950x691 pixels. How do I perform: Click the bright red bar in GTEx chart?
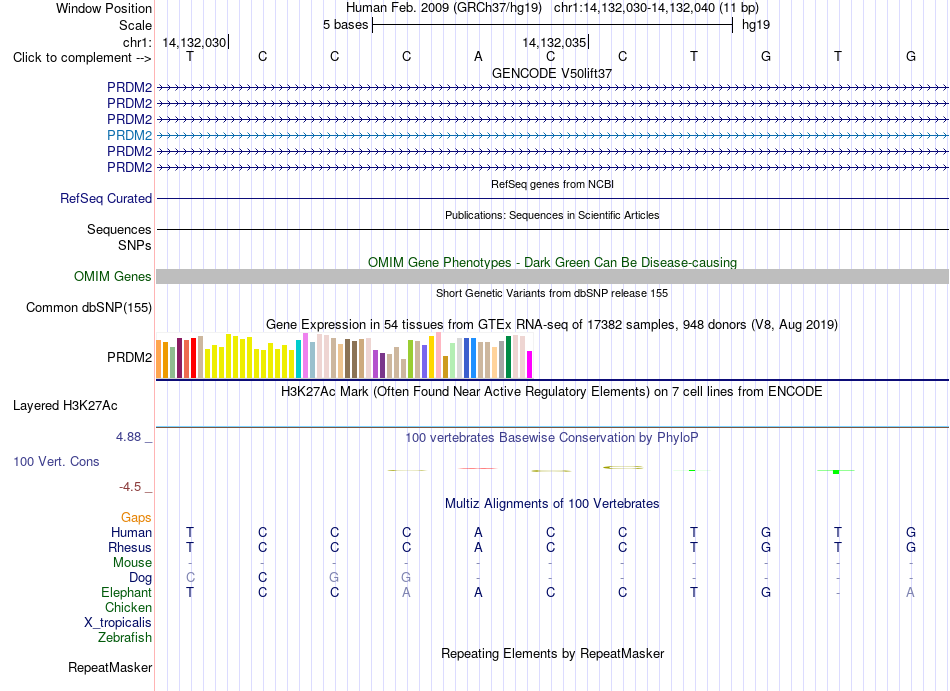point(193,358)
